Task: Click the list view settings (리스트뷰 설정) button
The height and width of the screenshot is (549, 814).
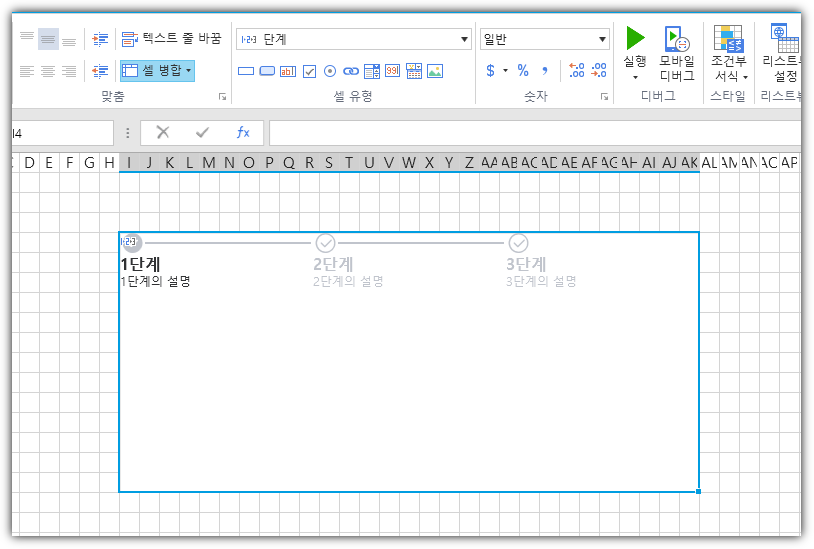Action: point(784,54)
